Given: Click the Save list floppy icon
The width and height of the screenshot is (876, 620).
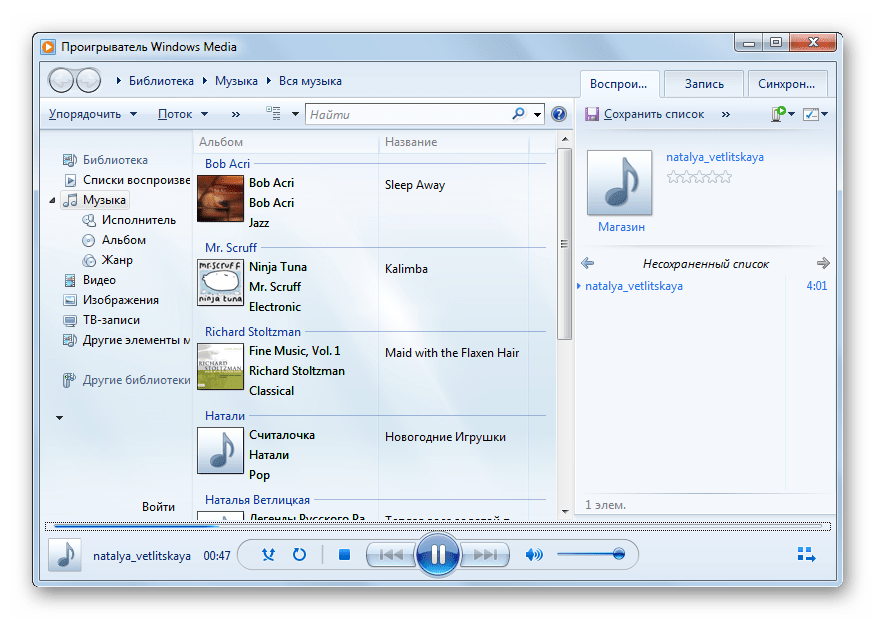Looking at the screenshot, I should pyautogui.click(x=592, y=114).
